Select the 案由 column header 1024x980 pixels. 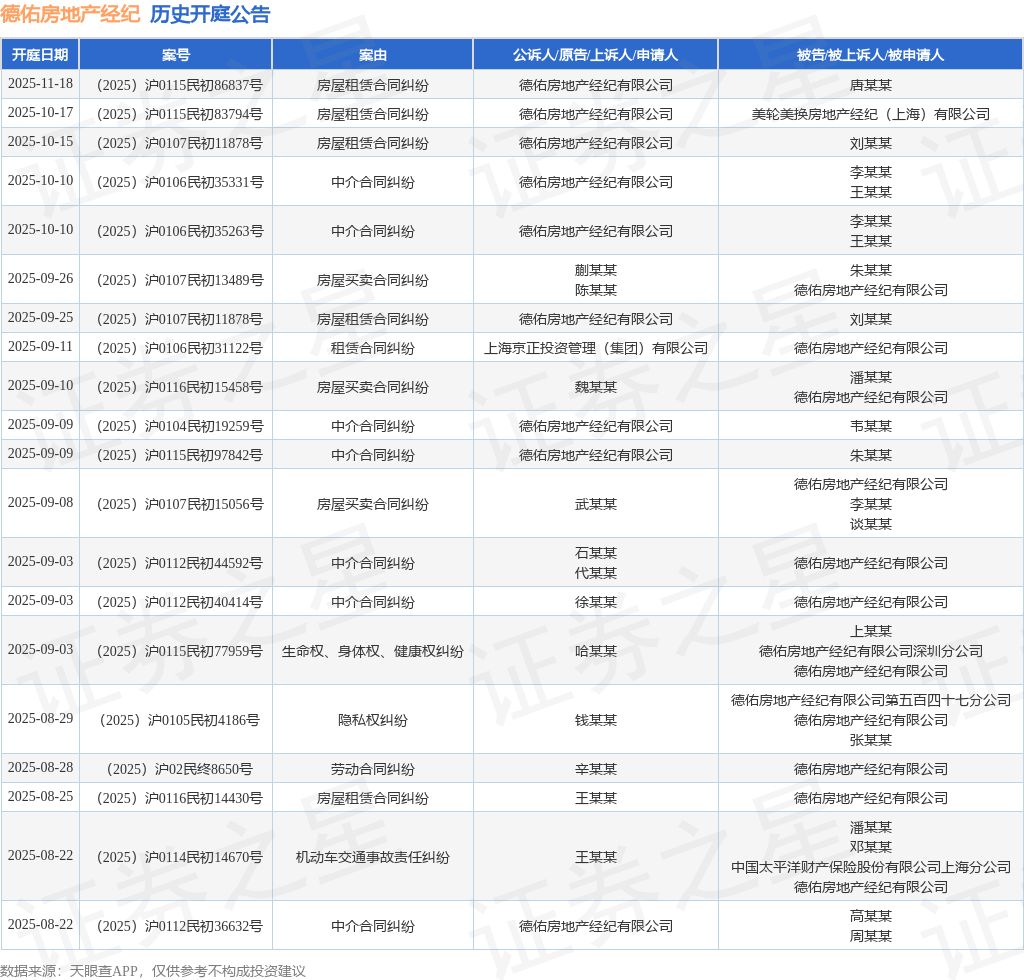[x=372, y=55]
